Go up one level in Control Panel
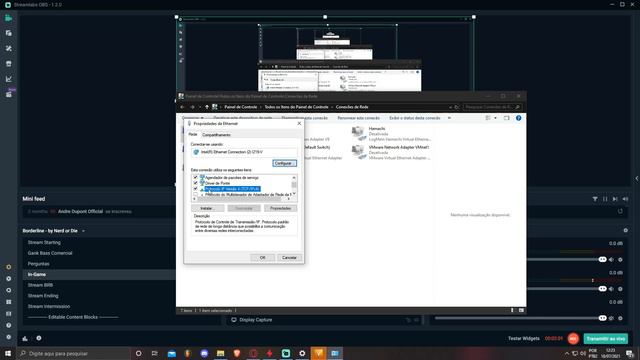The height and width of the screenshot is (360, 640). tap(207, 107)
